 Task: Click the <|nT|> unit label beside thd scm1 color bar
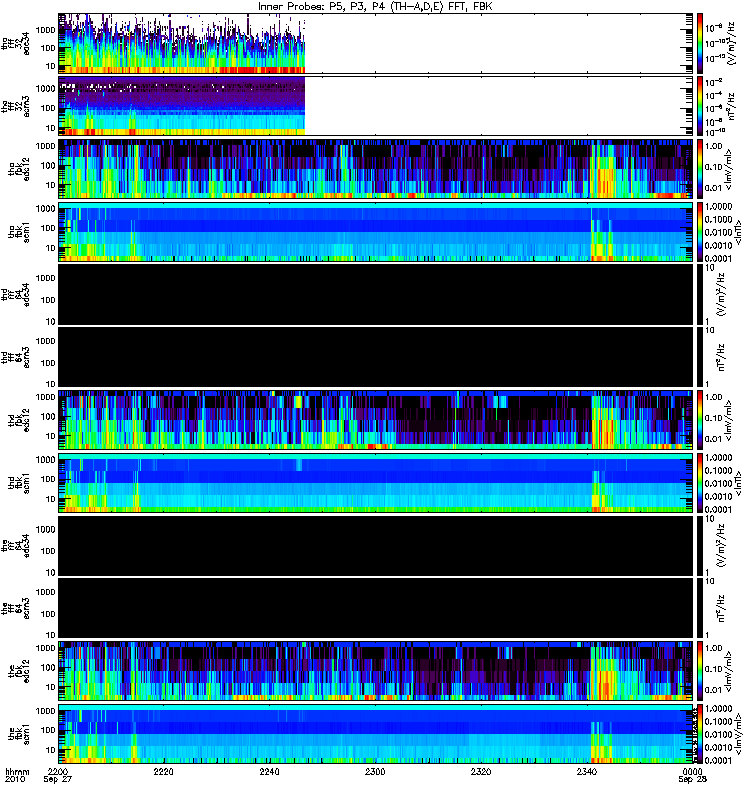[738, 483]
